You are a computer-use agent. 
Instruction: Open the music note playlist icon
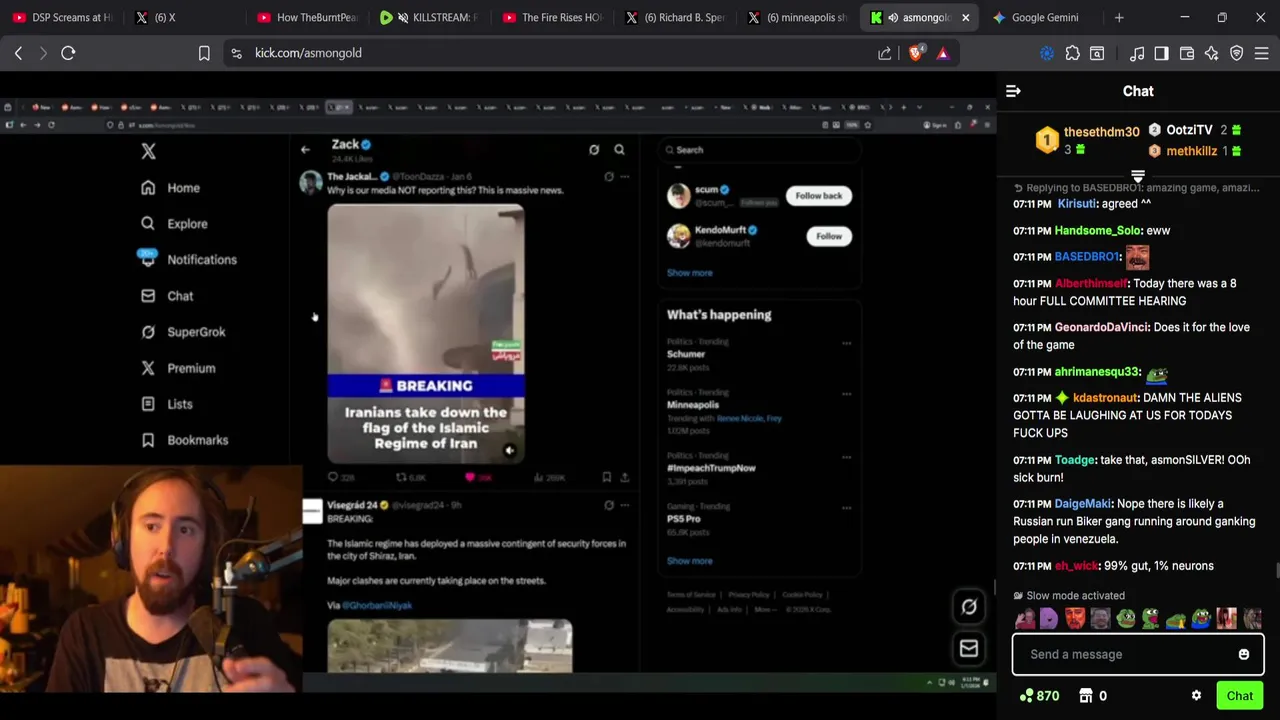coord(1137,53)
